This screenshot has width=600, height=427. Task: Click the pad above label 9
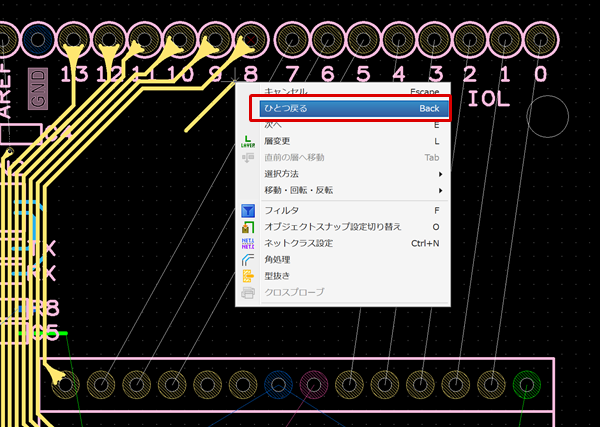(215, 39)
